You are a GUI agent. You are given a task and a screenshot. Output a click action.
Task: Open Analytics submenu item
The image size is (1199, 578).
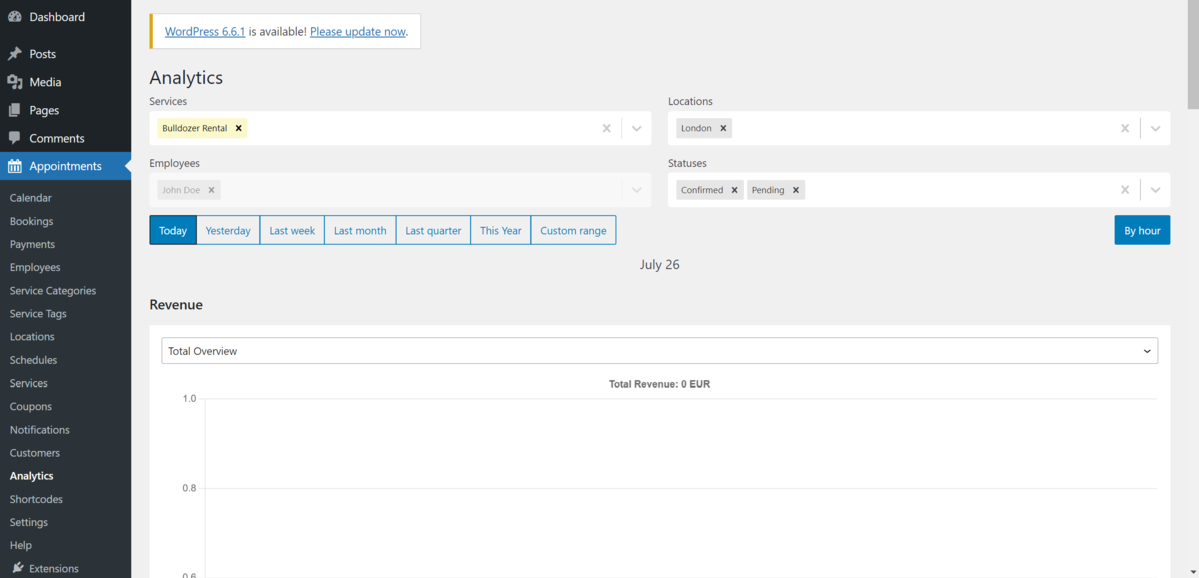pos(31,476)
